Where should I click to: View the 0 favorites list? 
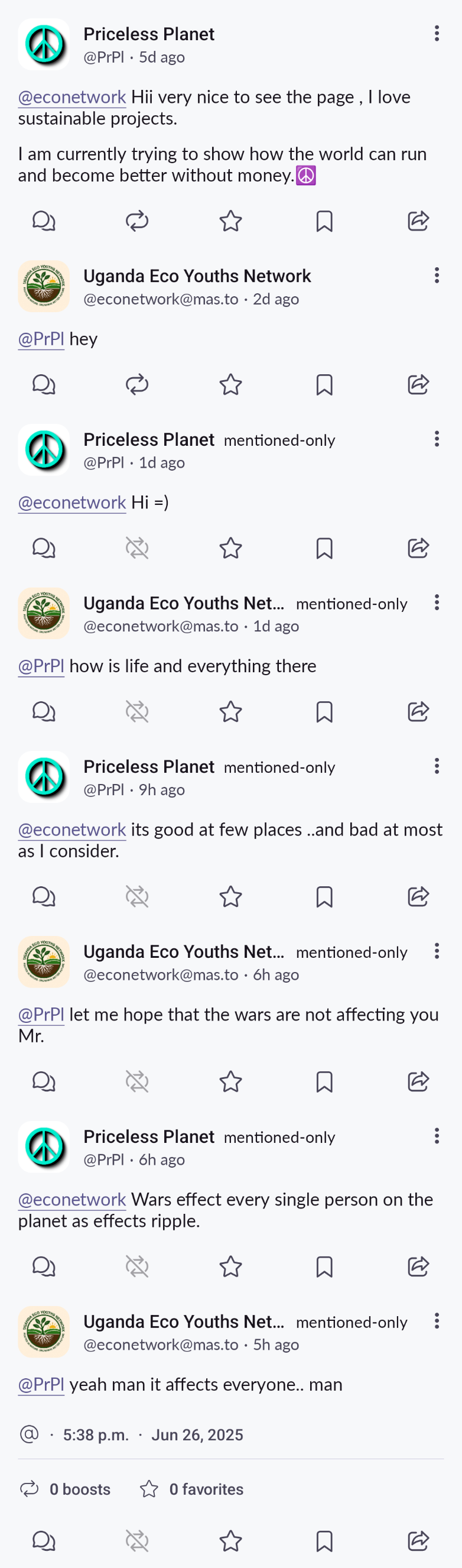191,1489
